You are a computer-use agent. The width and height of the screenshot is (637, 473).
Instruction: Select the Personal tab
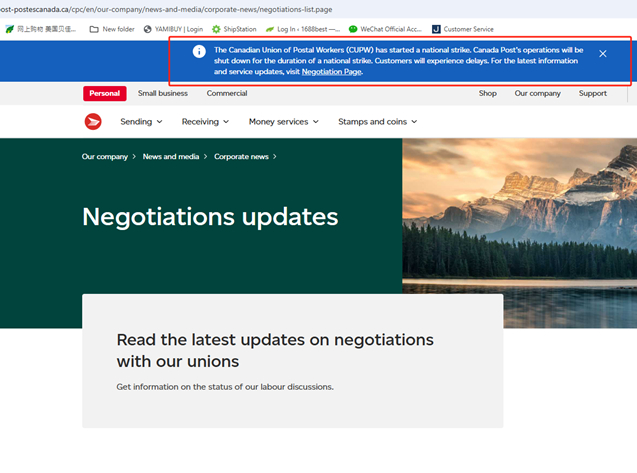[105, 93]
